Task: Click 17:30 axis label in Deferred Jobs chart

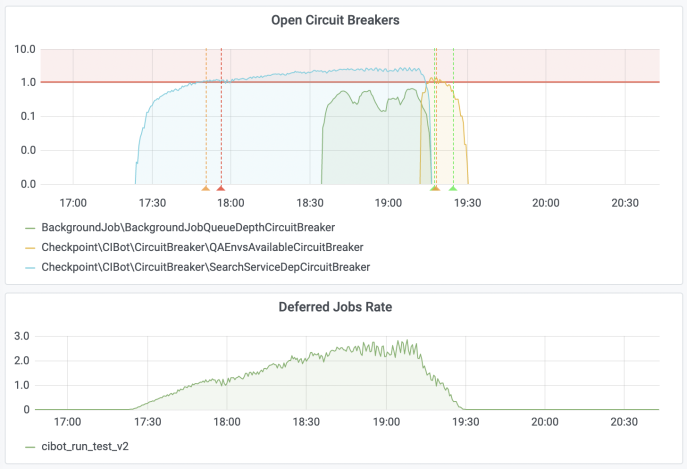Action: coord(148,422)
